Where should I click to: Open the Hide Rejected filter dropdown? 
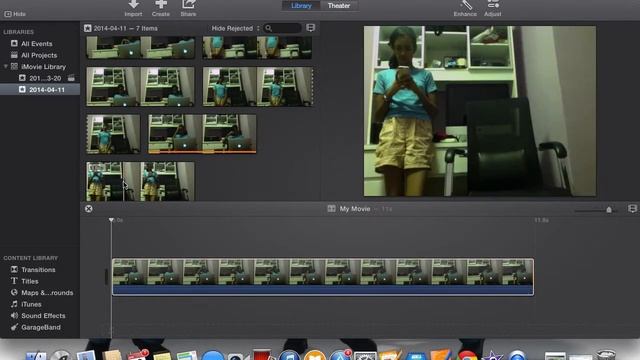pyautogui.click(x=235, y=28)
